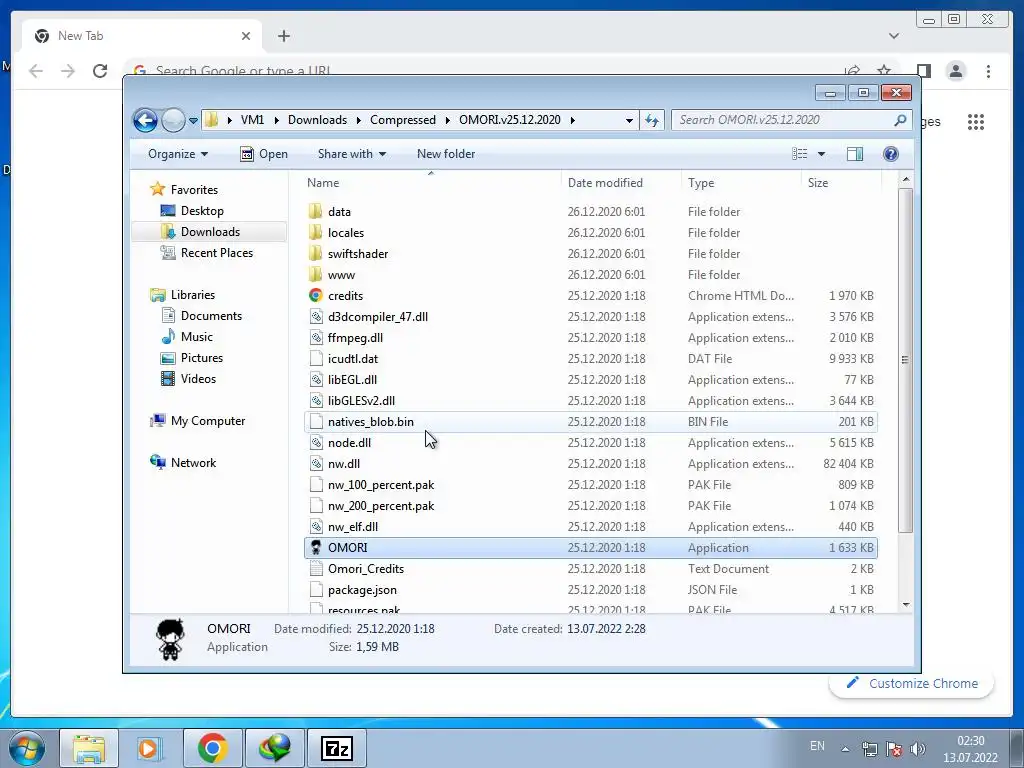Create a New folder

(446, 154)
